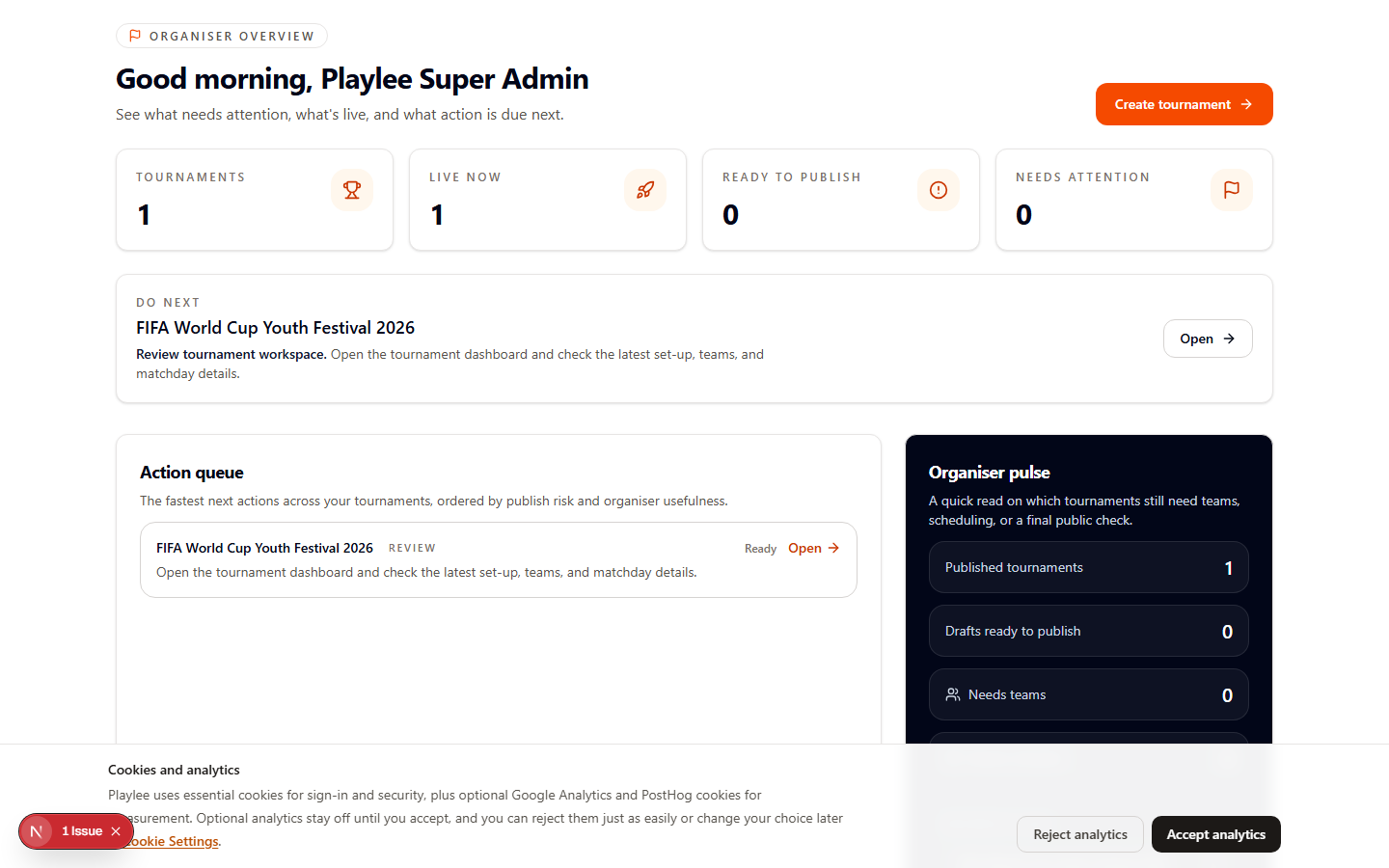Click the alert icon on Ready to Publish card
Viewport: 1389px width, 868px height.
click(938, 190)
